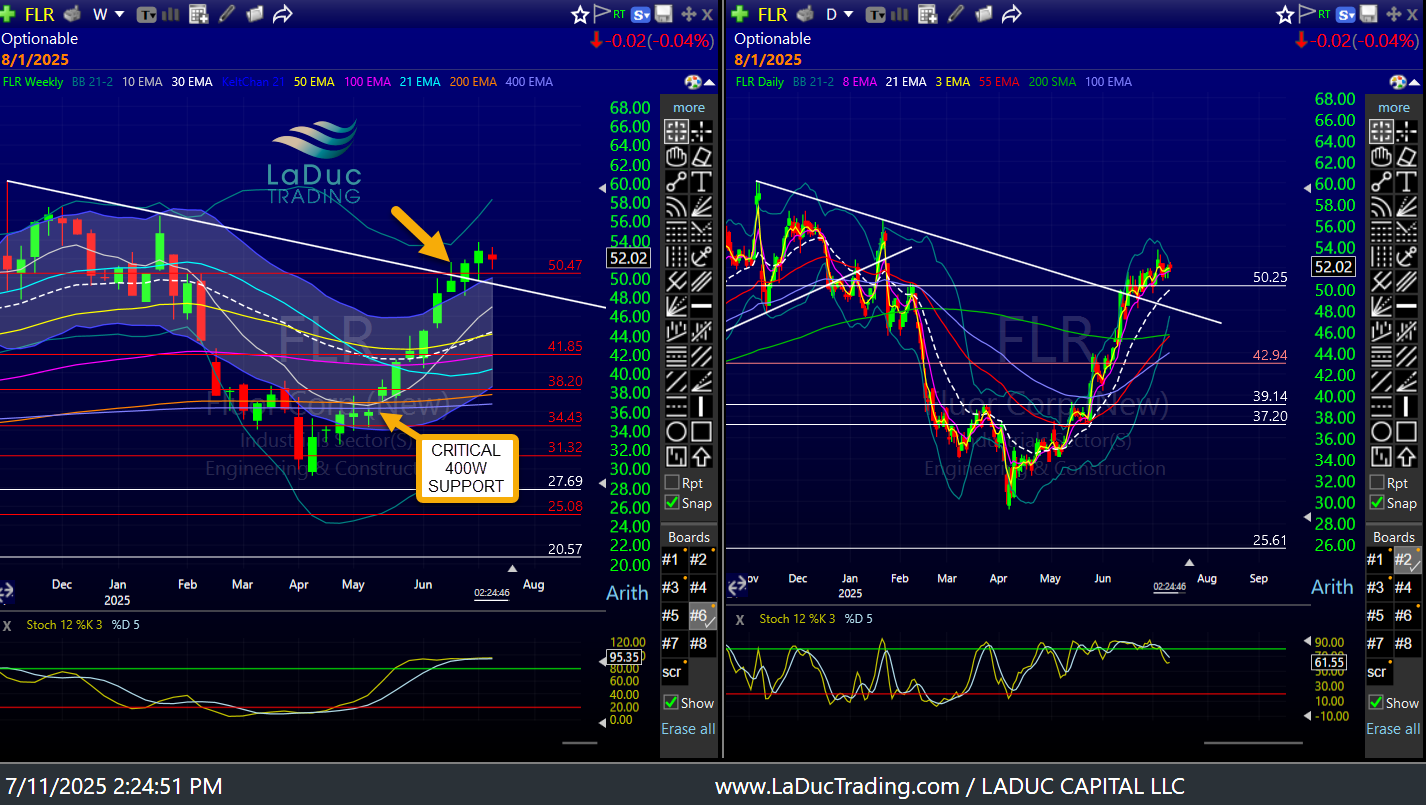Click the bar chart style icon on weekly chart
Image resolution: width=1426 pixels, height=805 pixels.
click(171, 14)
